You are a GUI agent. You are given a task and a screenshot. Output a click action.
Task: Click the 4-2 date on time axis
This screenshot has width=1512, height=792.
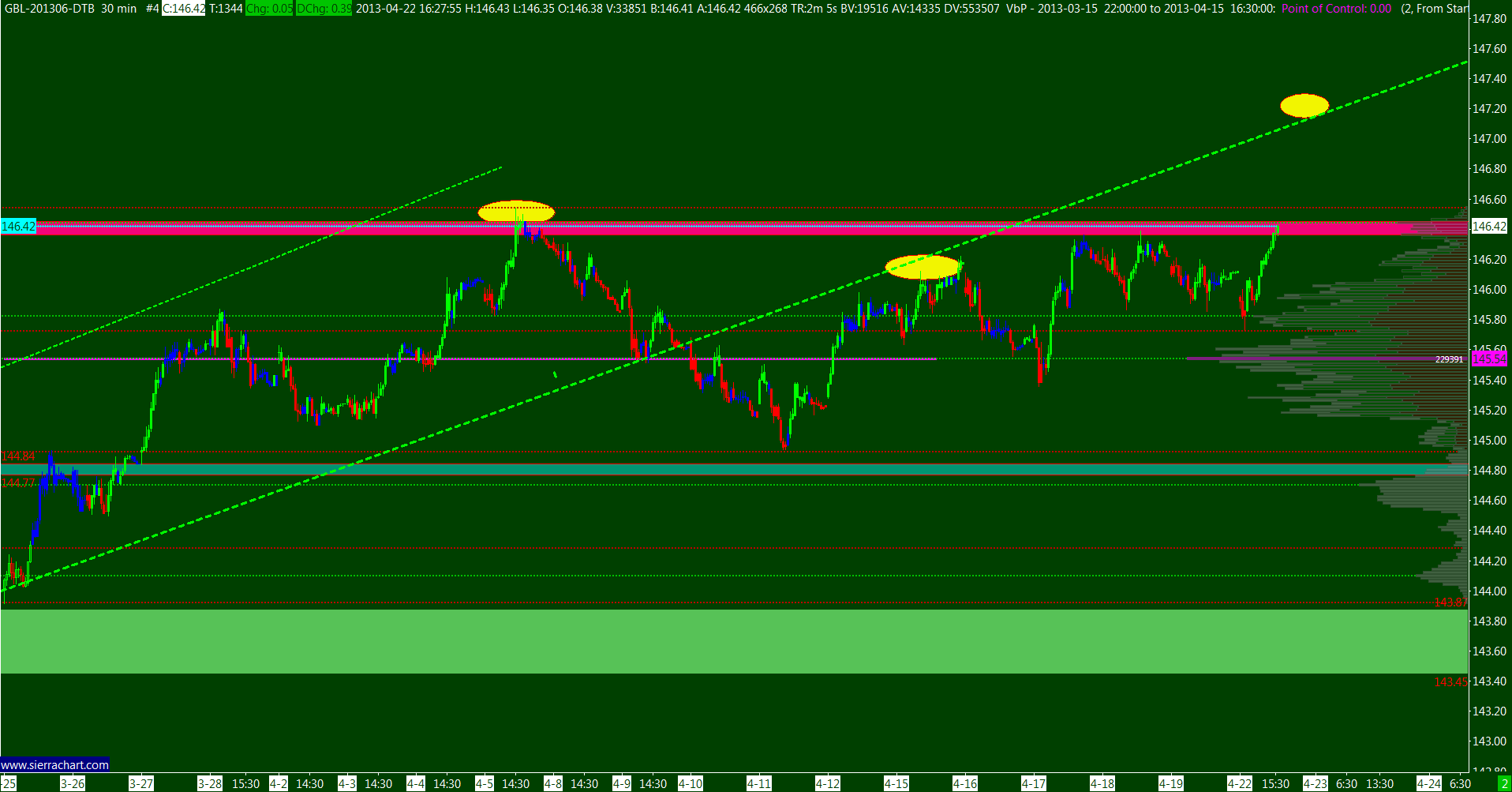(278, 784)
